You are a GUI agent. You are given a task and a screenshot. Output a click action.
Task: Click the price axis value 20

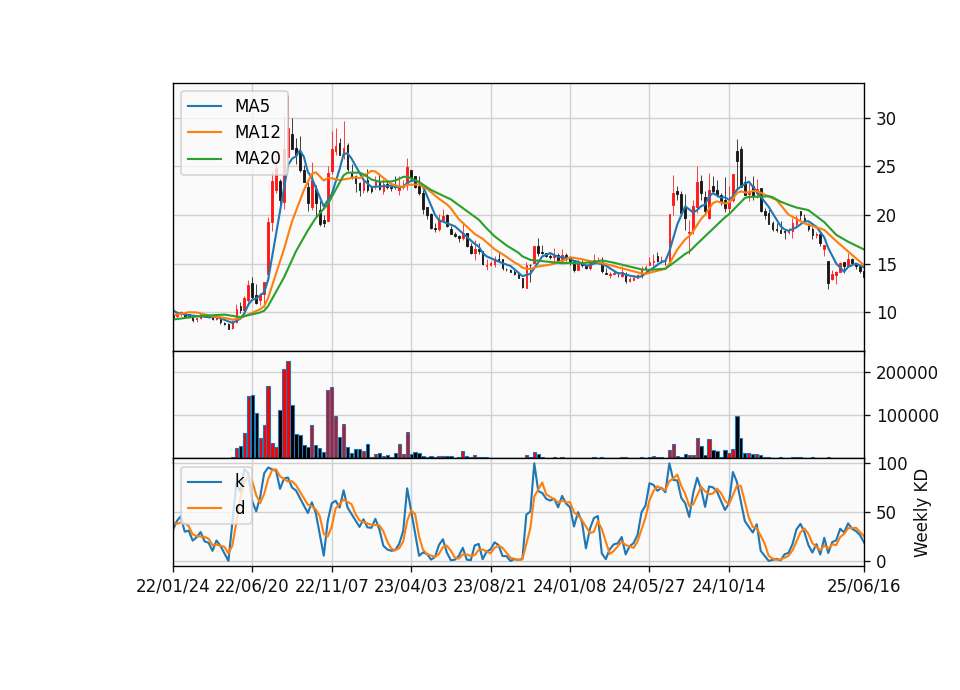click(x=886, y=216)
